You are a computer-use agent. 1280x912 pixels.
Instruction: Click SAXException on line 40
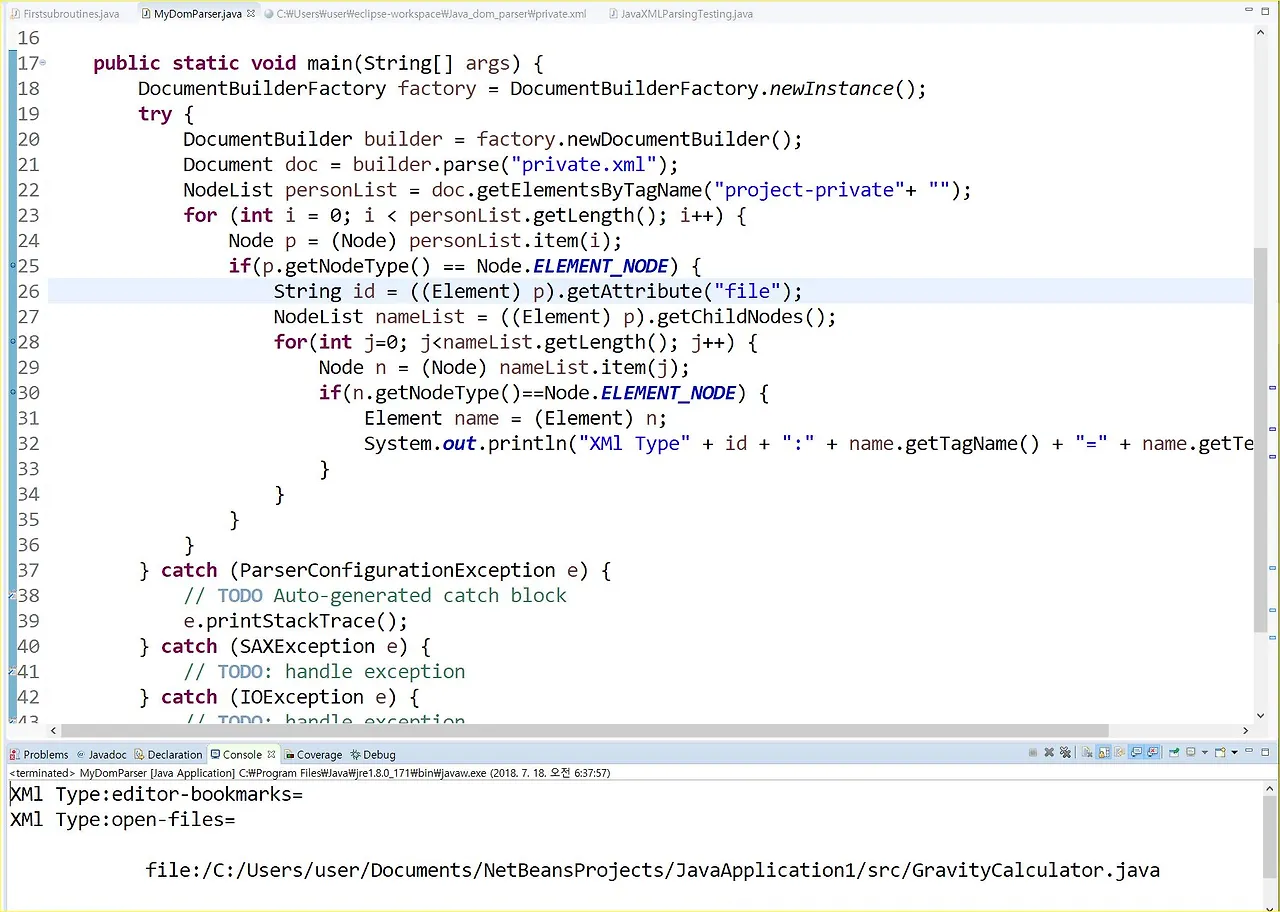click(x=308, y=646)
